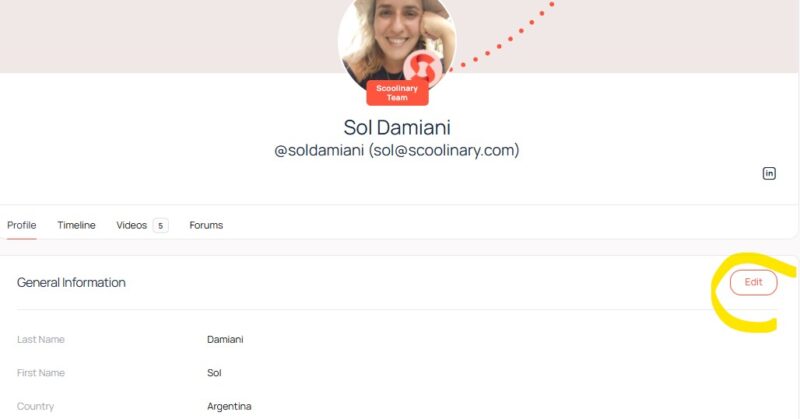The image size is (800, 419).
Task: Click the General Information section title
Action: pos(71,282)
